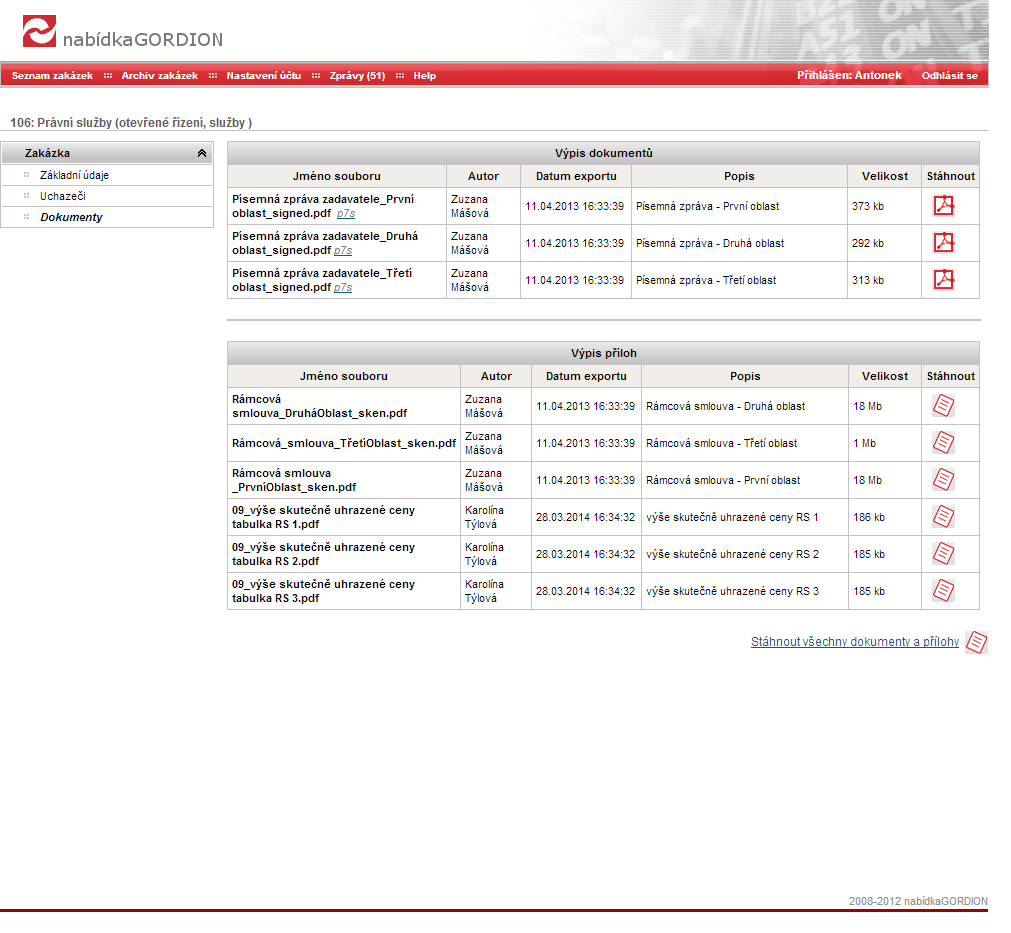Download attachment tabulka RS 1.pdf
Screen dimensions: 1011x933
(x=943, y=517)
